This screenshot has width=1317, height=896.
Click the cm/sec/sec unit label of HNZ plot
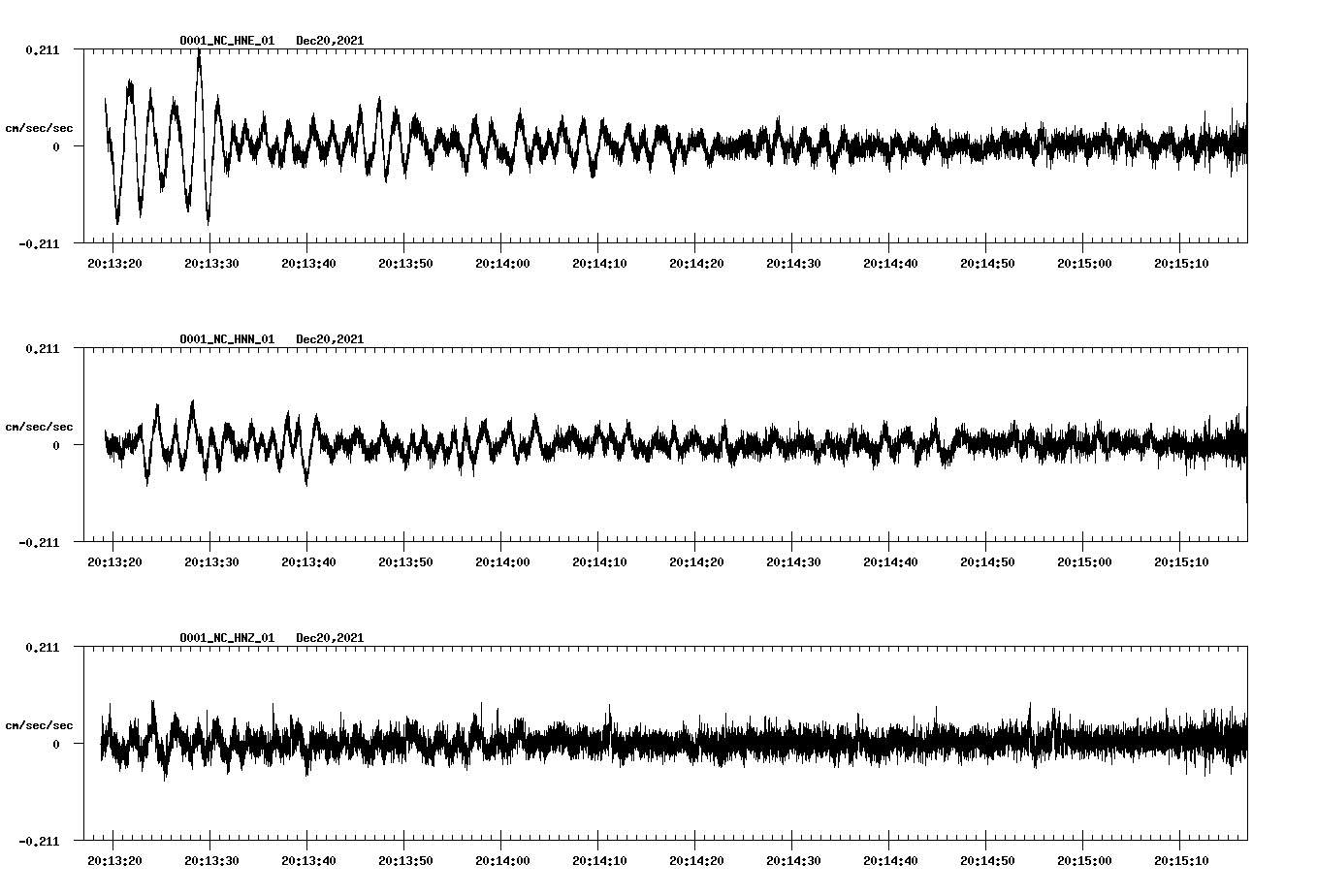point(39,725)
